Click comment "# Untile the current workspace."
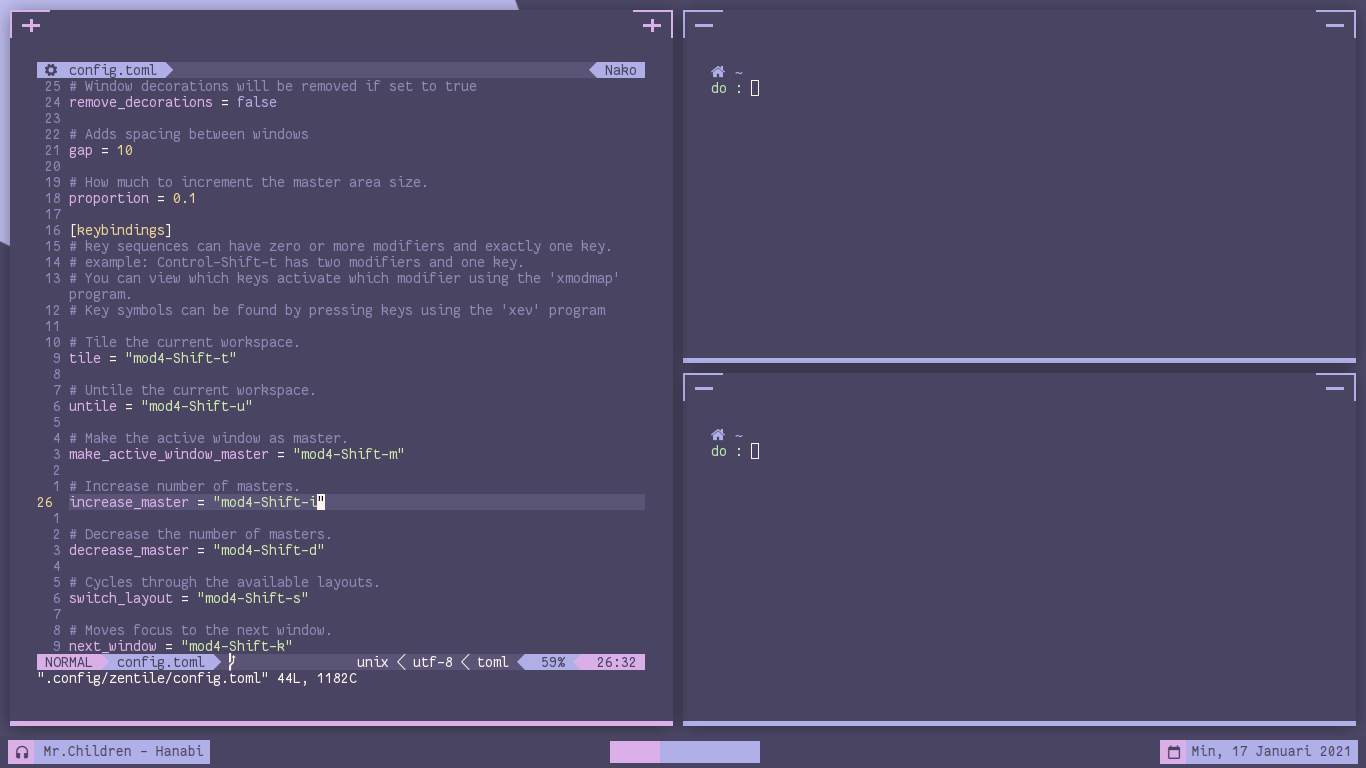1366x768 pixels. [x=193, y=390]
